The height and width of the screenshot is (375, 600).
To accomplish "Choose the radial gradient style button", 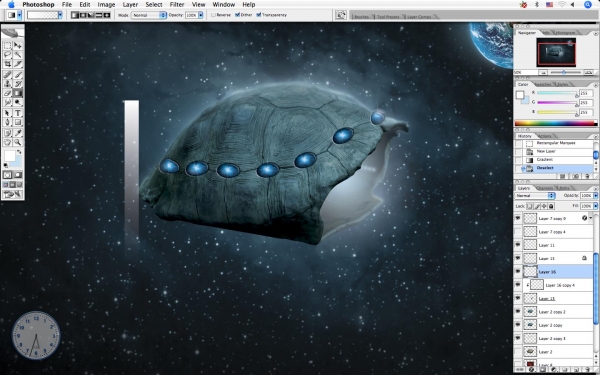I will [83, 15].
